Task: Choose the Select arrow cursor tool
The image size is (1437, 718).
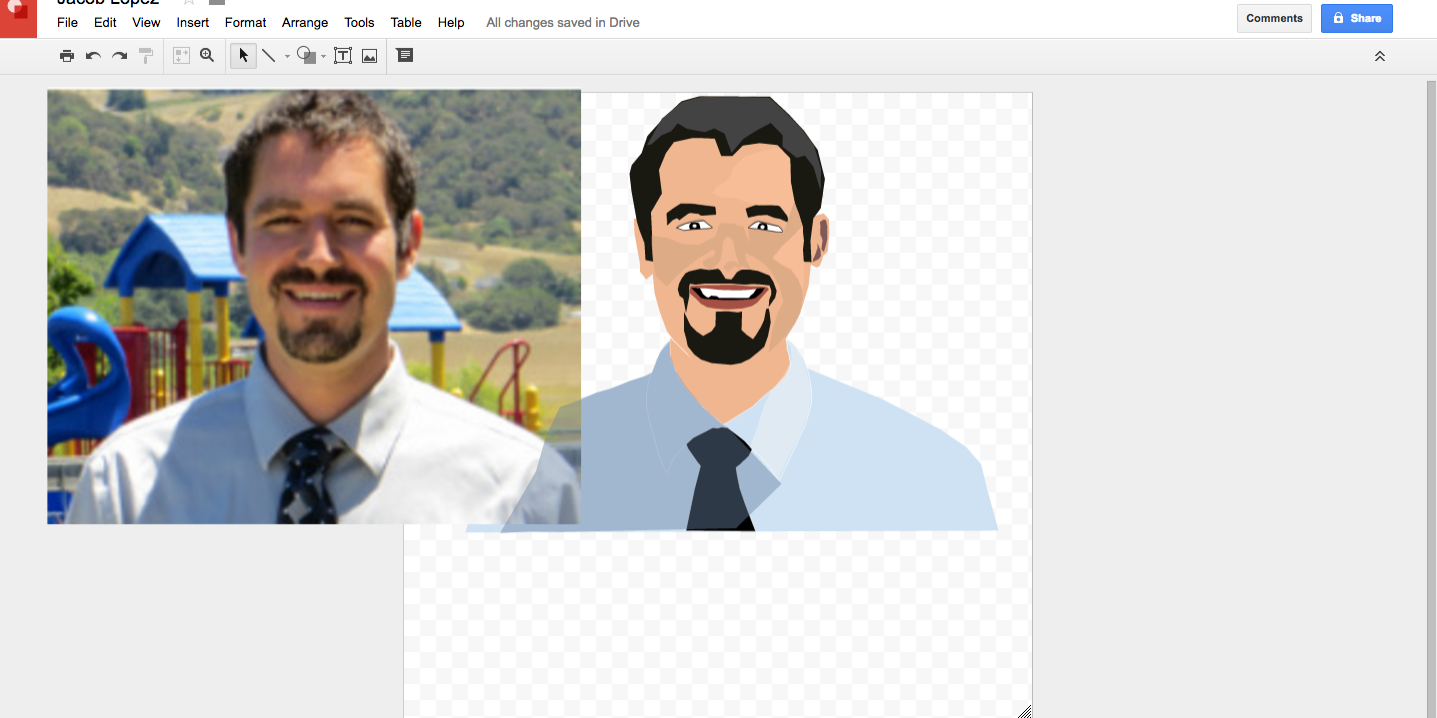Action: tap(243, 56)
